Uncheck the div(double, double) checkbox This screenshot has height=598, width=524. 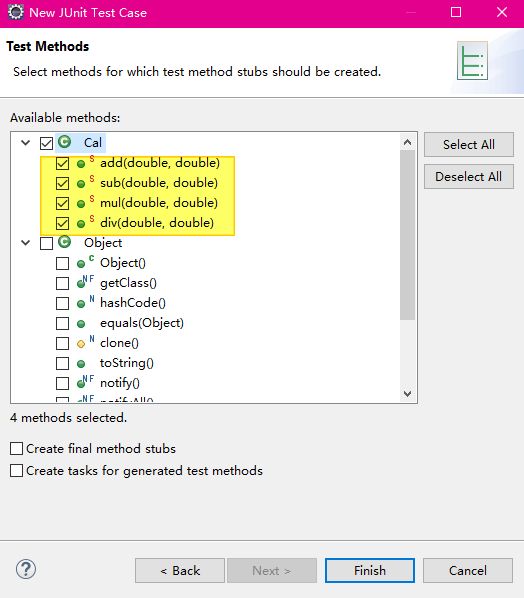click(x=62, y=223)
